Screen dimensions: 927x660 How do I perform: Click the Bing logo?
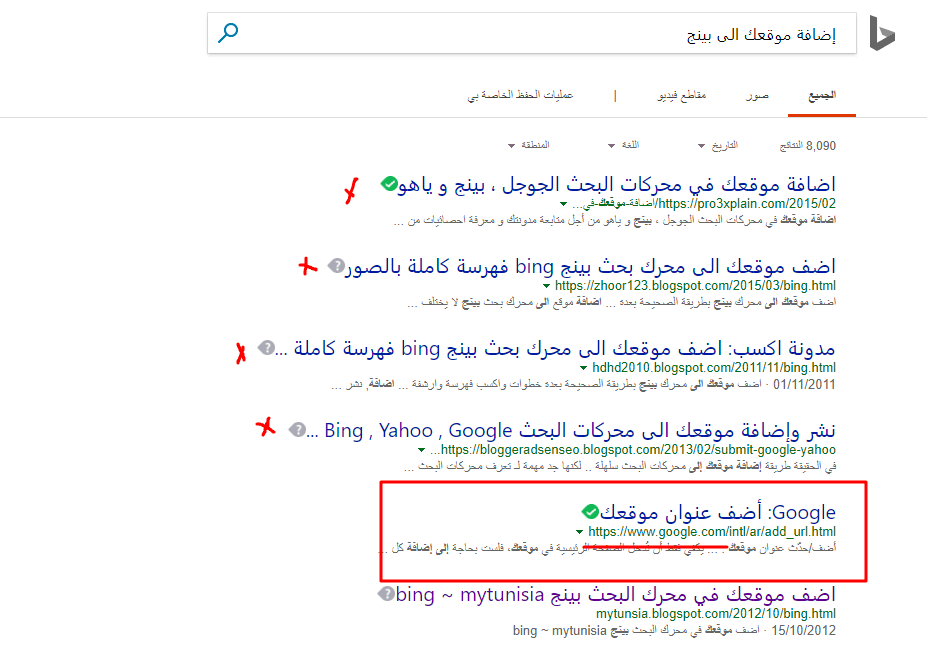(881, 33)
